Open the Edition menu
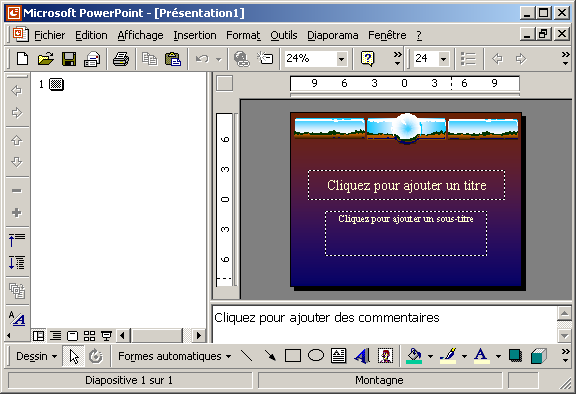Viewport: 576px width, 394px height. click(91, 35)
